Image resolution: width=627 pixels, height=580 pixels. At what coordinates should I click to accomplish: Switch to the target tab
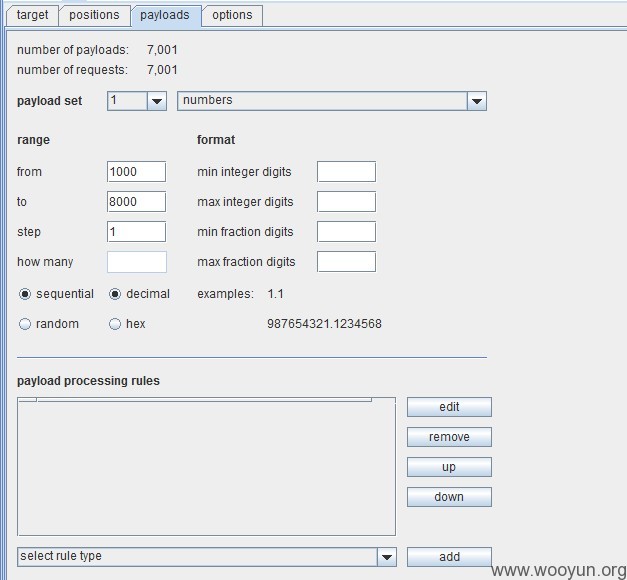[x=32, y=15]
